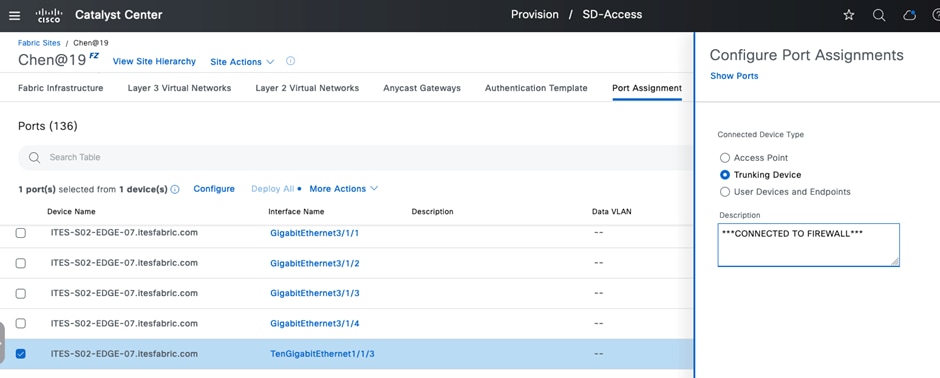
Task: Click device name in TenGigabitEthernet1/1/3 row
Action: [124, 354]
